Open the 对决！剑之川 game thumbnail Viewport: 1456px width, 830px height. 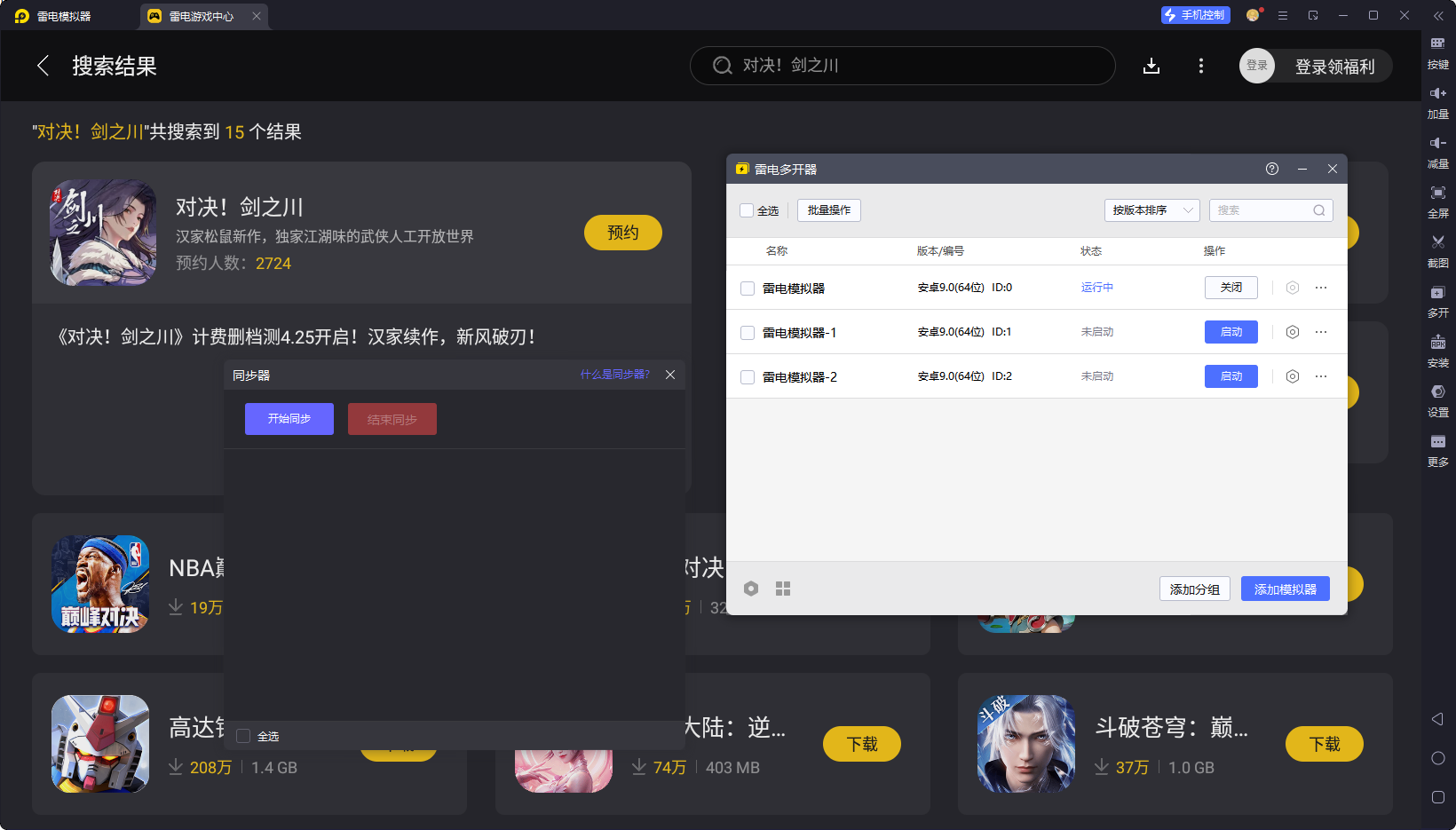[x=103, y=233]
